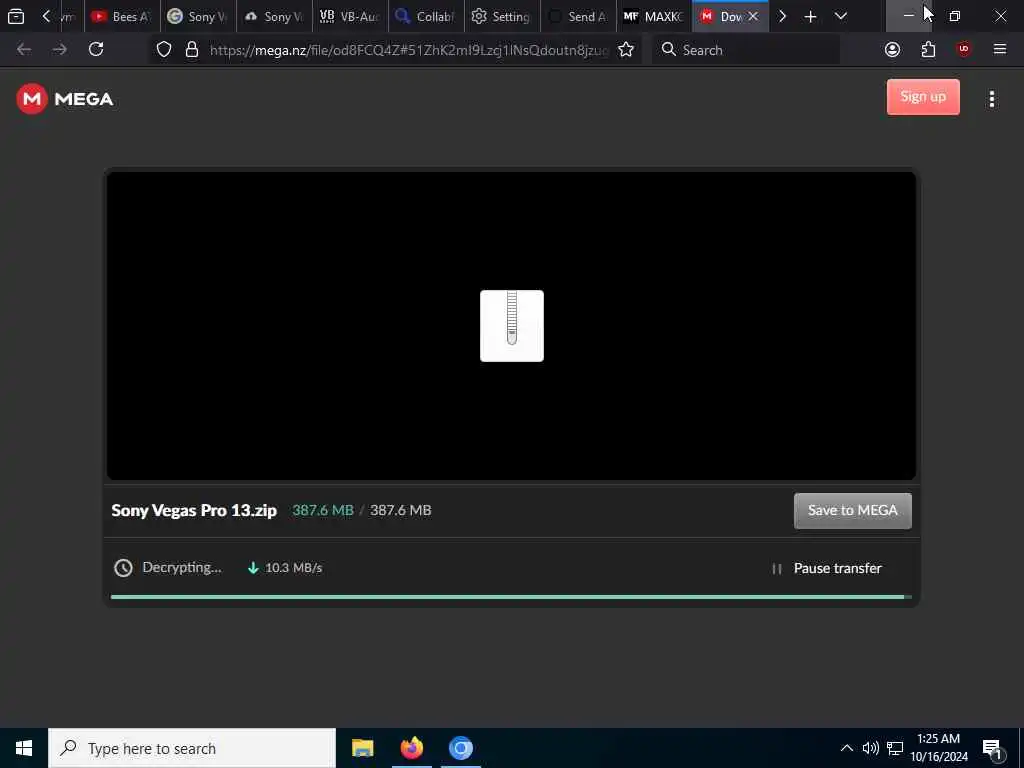Switch to the MAXKC MediaFire tab
1024x768 pixels.
654,16
